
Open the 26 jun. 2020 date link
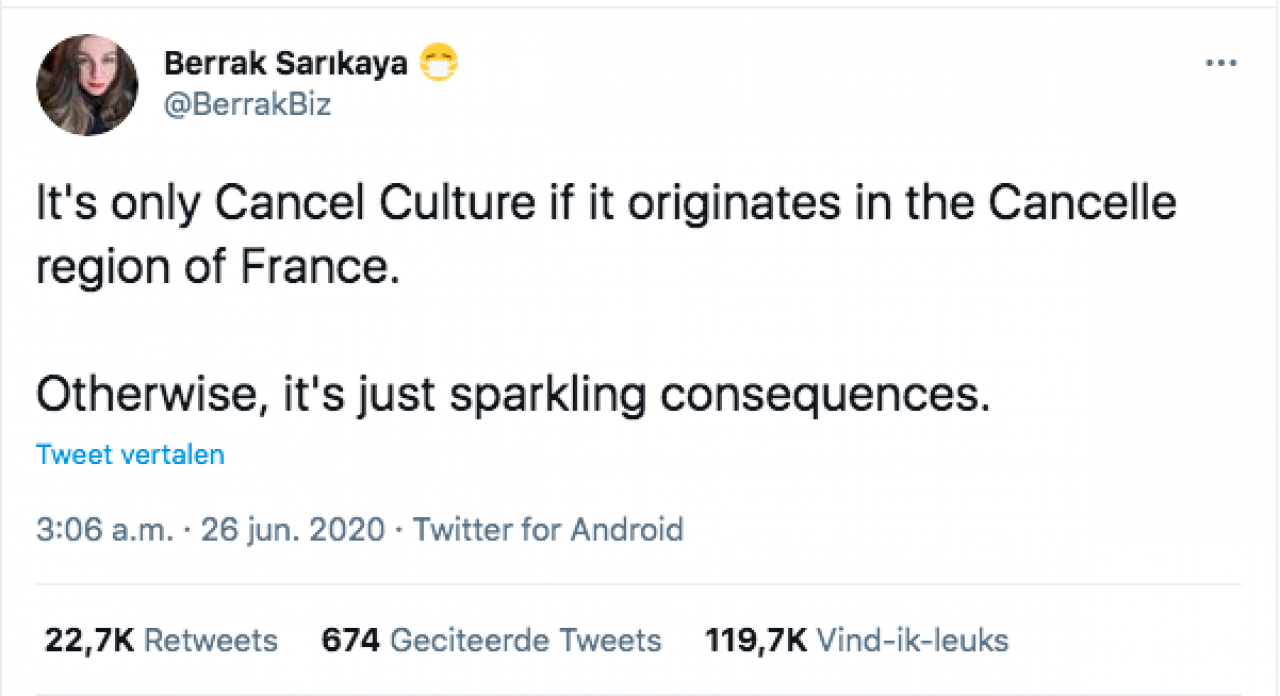coord(293,529)
